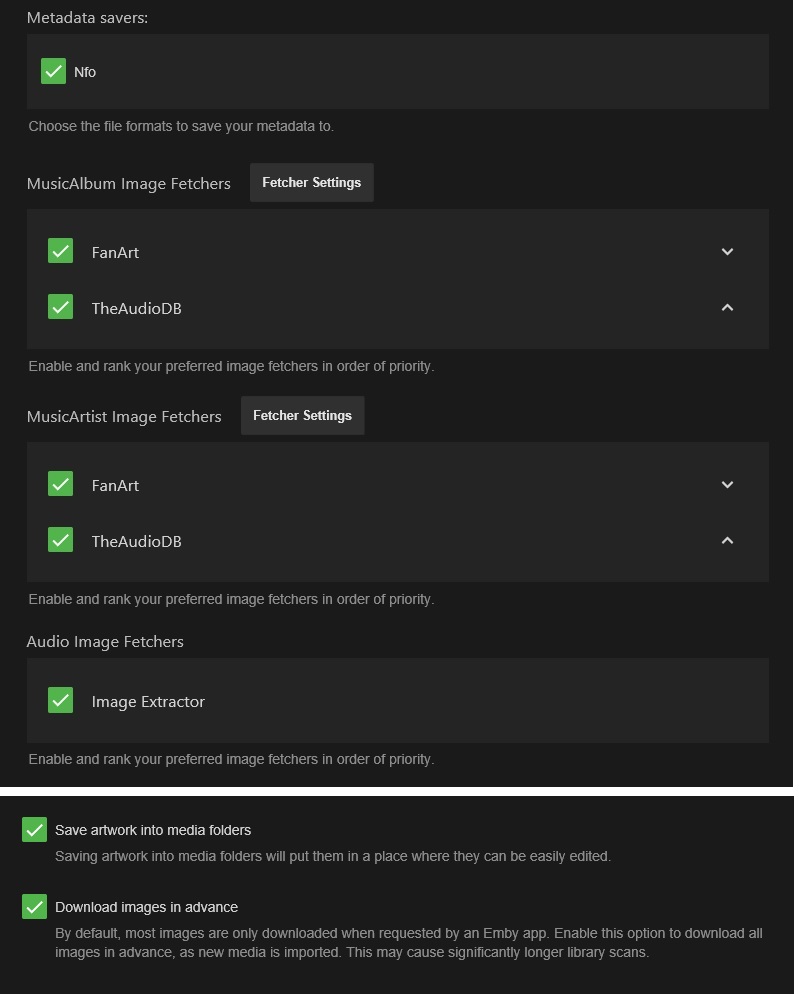
Task: Click the "Download images in advance" label text
Action: [146, 908]
